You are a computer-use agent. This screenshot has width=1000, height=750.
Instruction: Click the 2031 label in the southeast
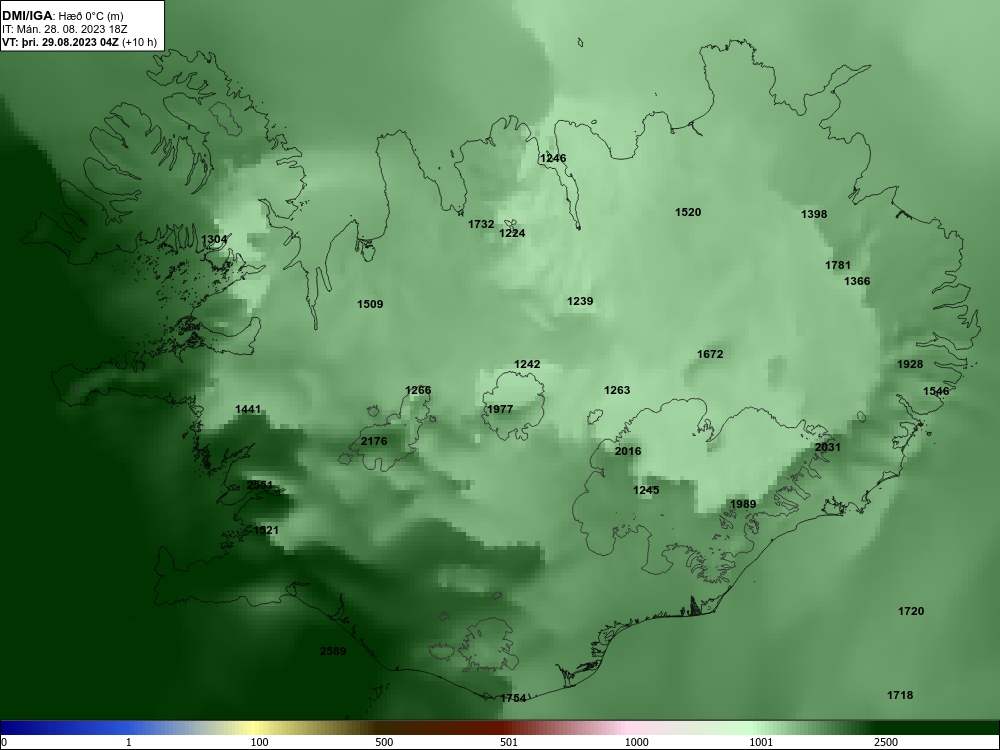828,448
